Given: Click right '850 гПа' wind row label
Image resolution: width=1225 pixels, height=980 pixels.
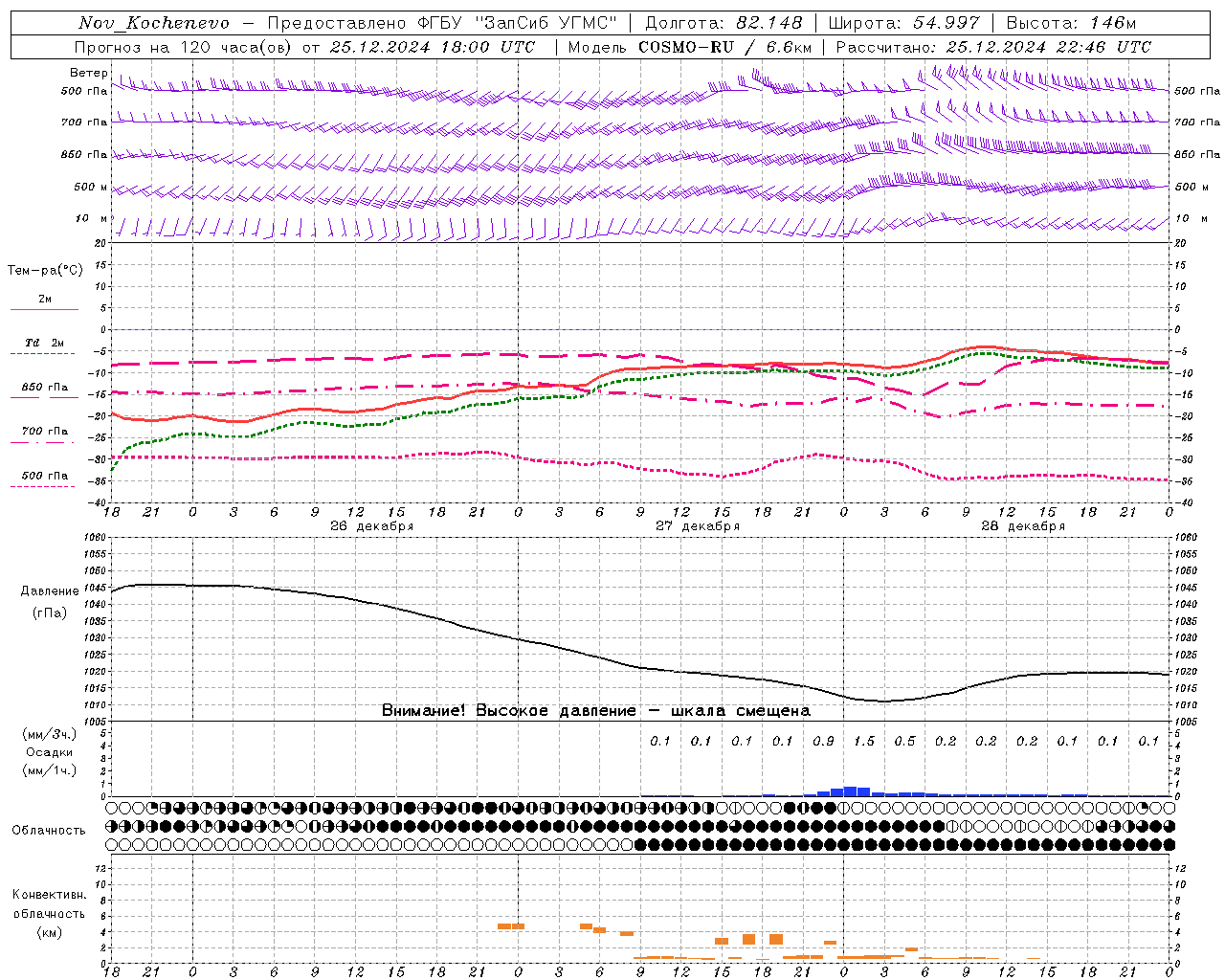Looking at the screenshot, I should [x=1197, y=154].
